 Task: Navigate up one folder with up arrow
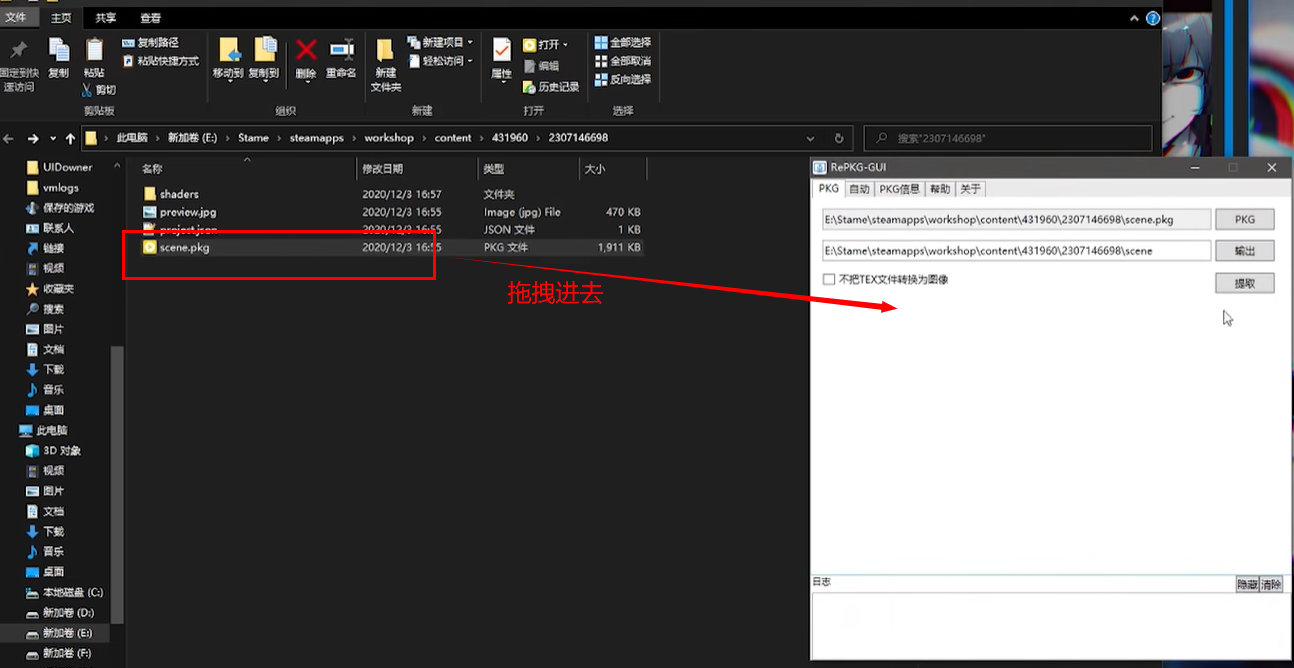[70, 138]
